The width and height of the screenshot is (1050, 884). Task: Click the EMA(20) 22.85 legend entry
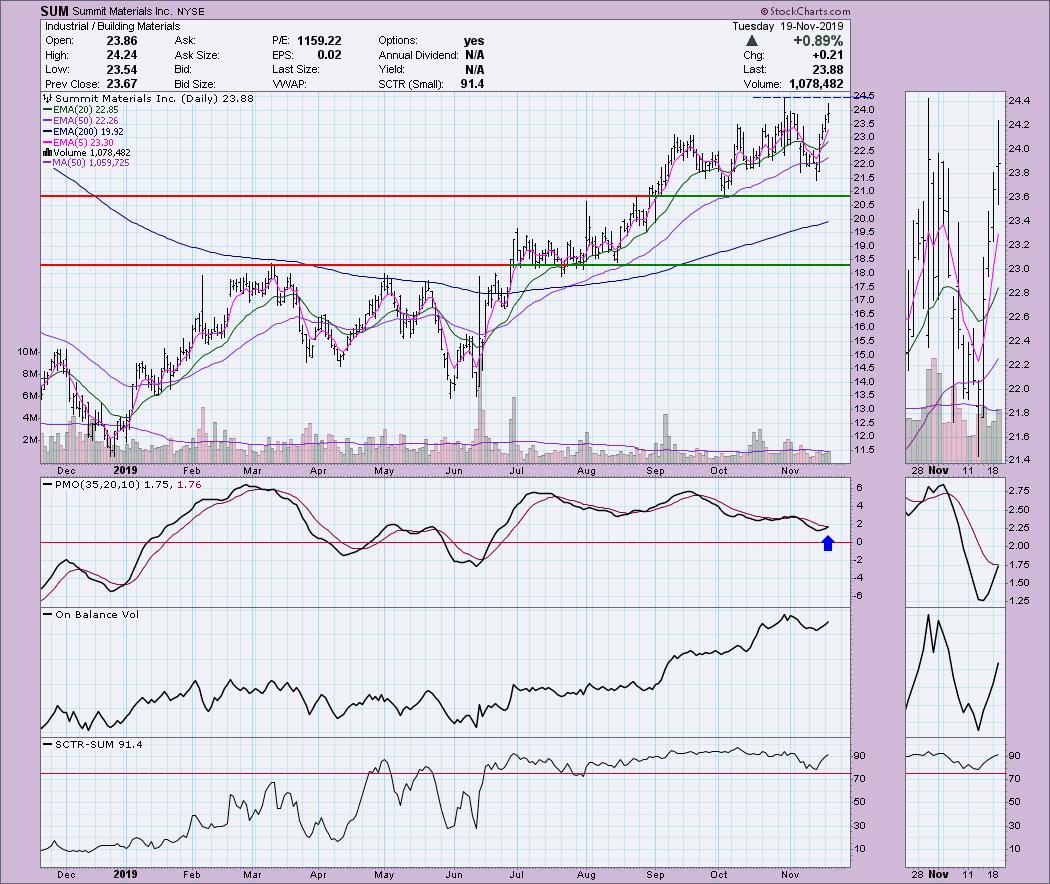point(80,110)
